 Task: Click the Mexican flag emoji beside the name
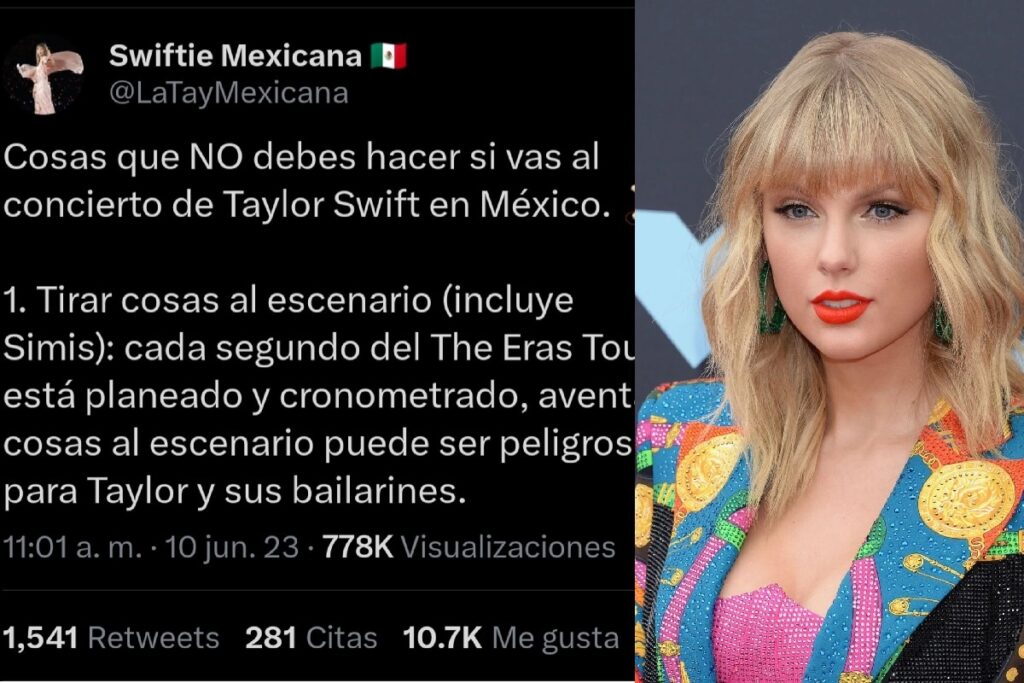(x=389, y=56)
